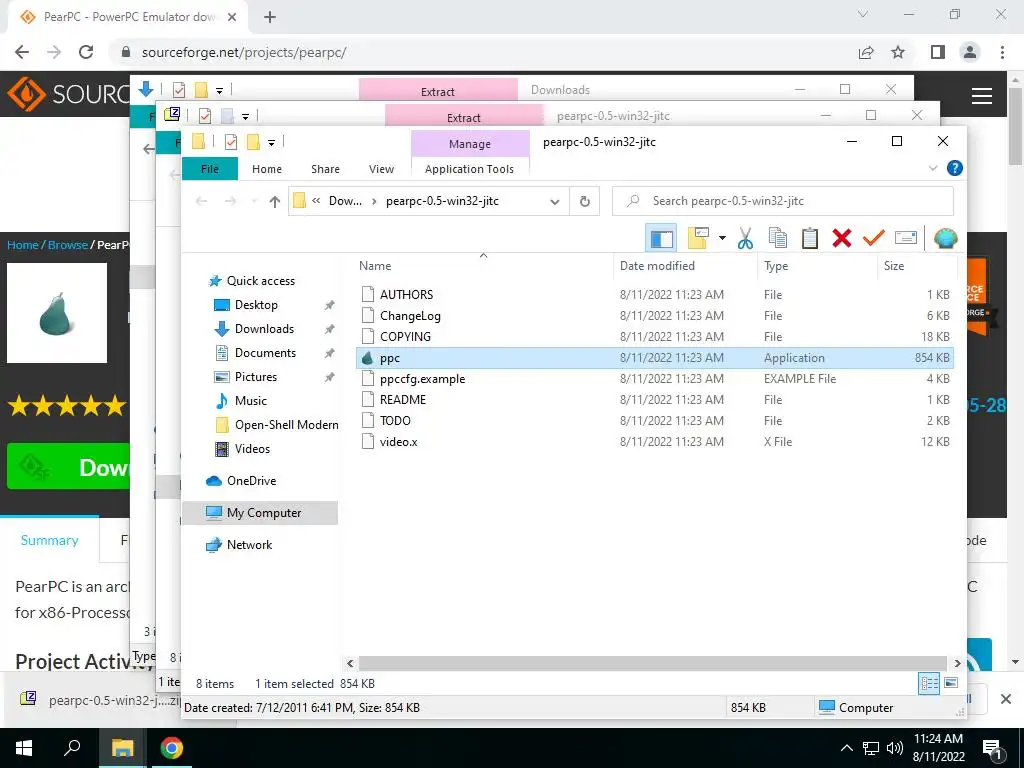Click the red X Delete icon
The width and height of the screenshot is (1024, 768).
tap(842, 238)
